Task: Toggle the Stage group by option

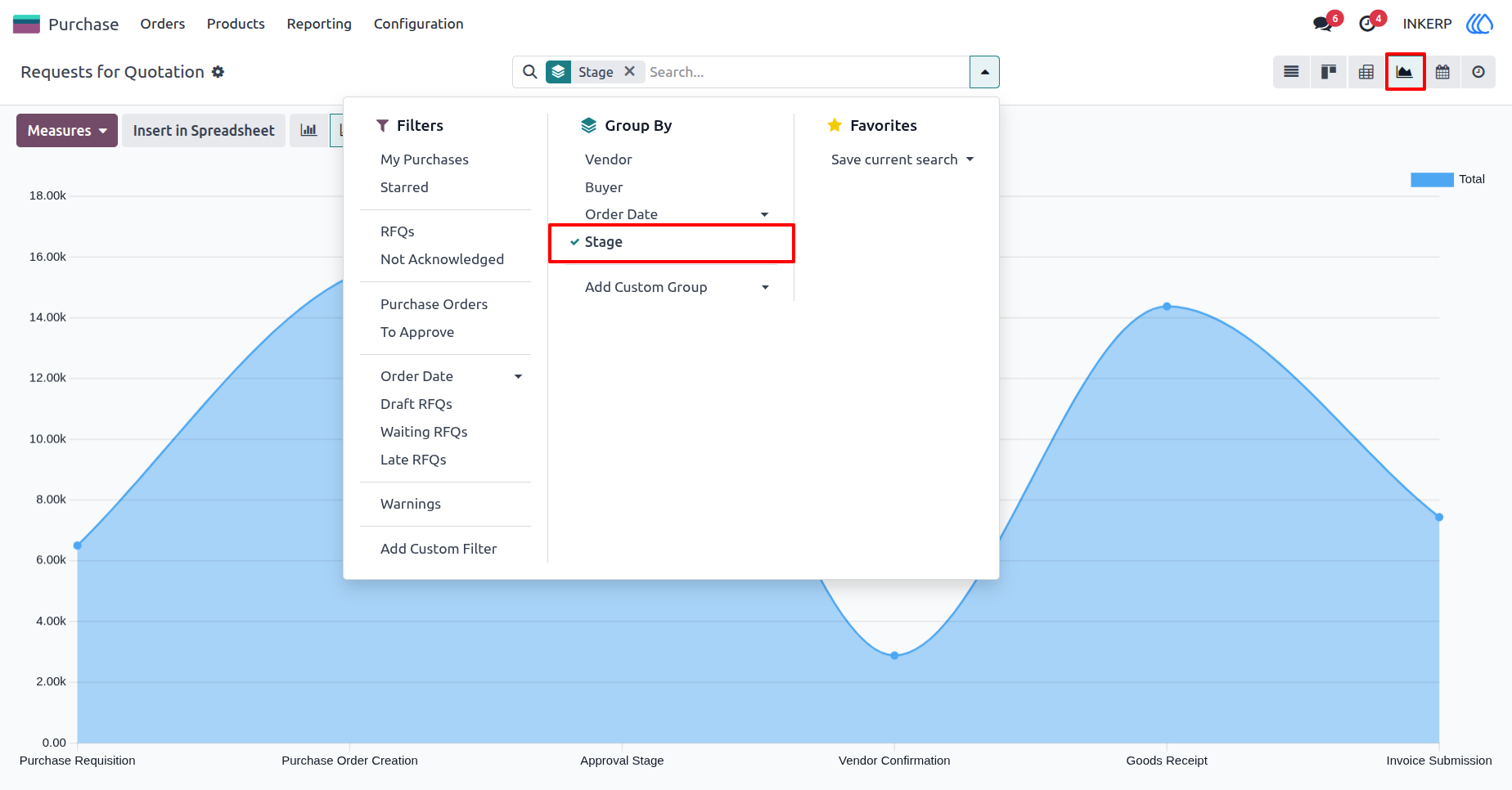Action: [671, 242]
